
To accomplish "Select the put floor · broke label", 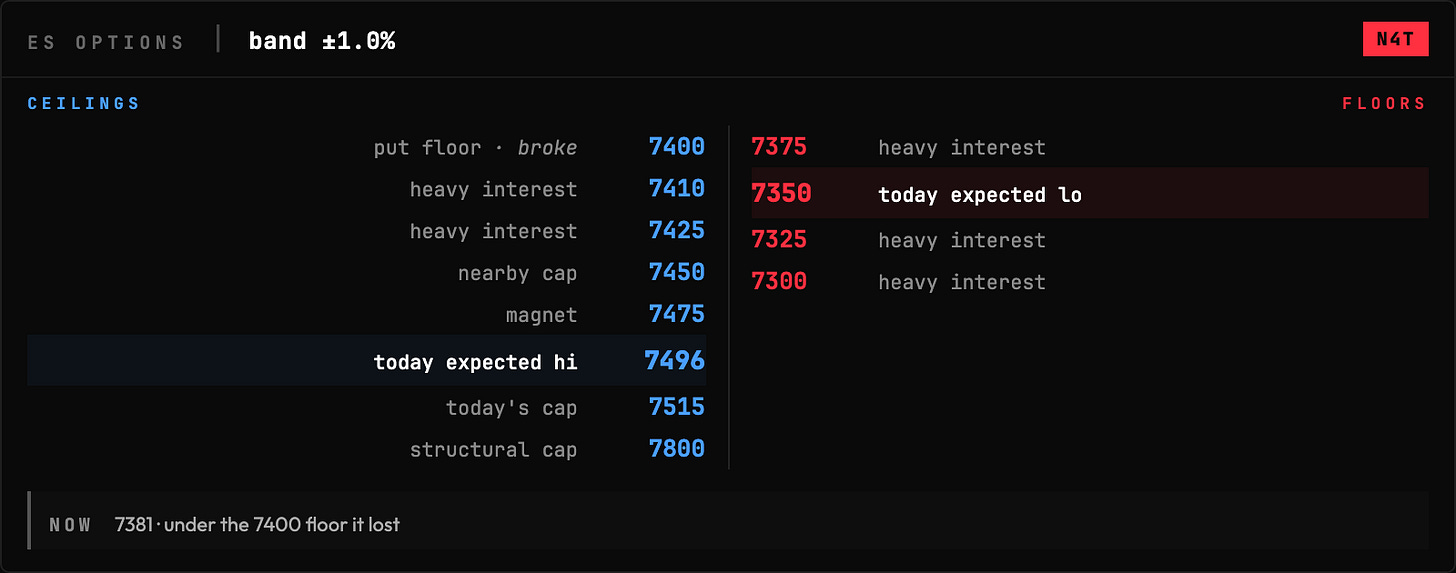I will click(476, 148).
